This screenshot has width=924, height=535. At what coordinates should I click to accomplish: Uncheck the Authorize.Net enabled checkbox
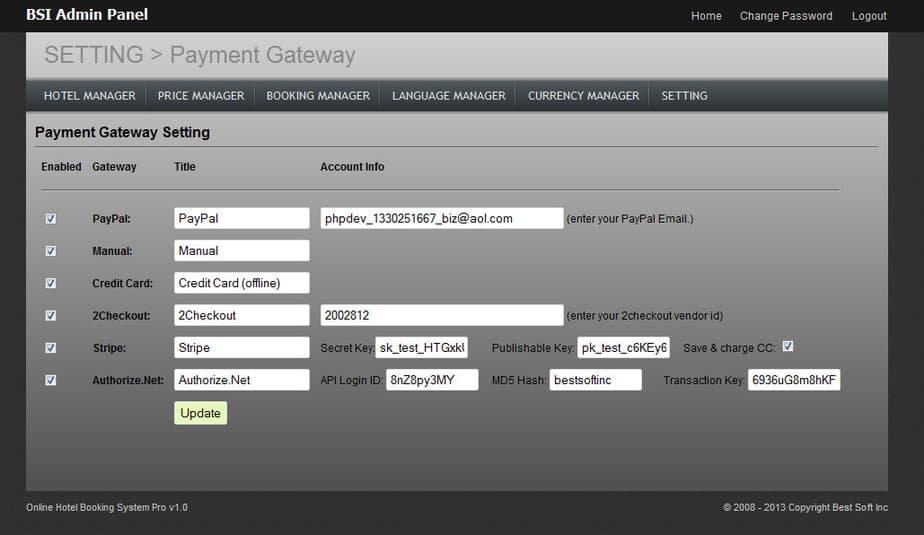click(x=51, y=381)
